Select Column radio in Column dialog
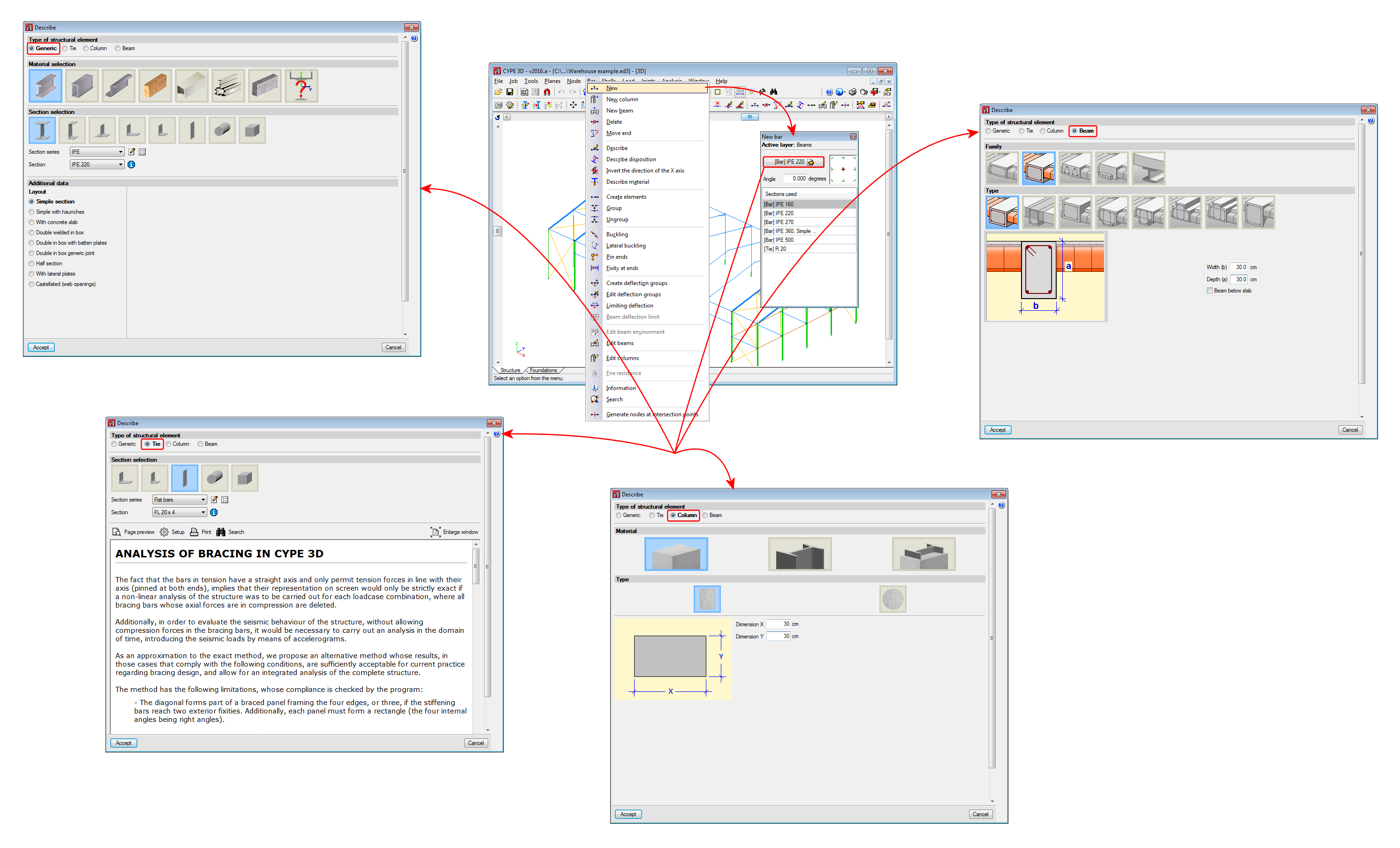 673,515
